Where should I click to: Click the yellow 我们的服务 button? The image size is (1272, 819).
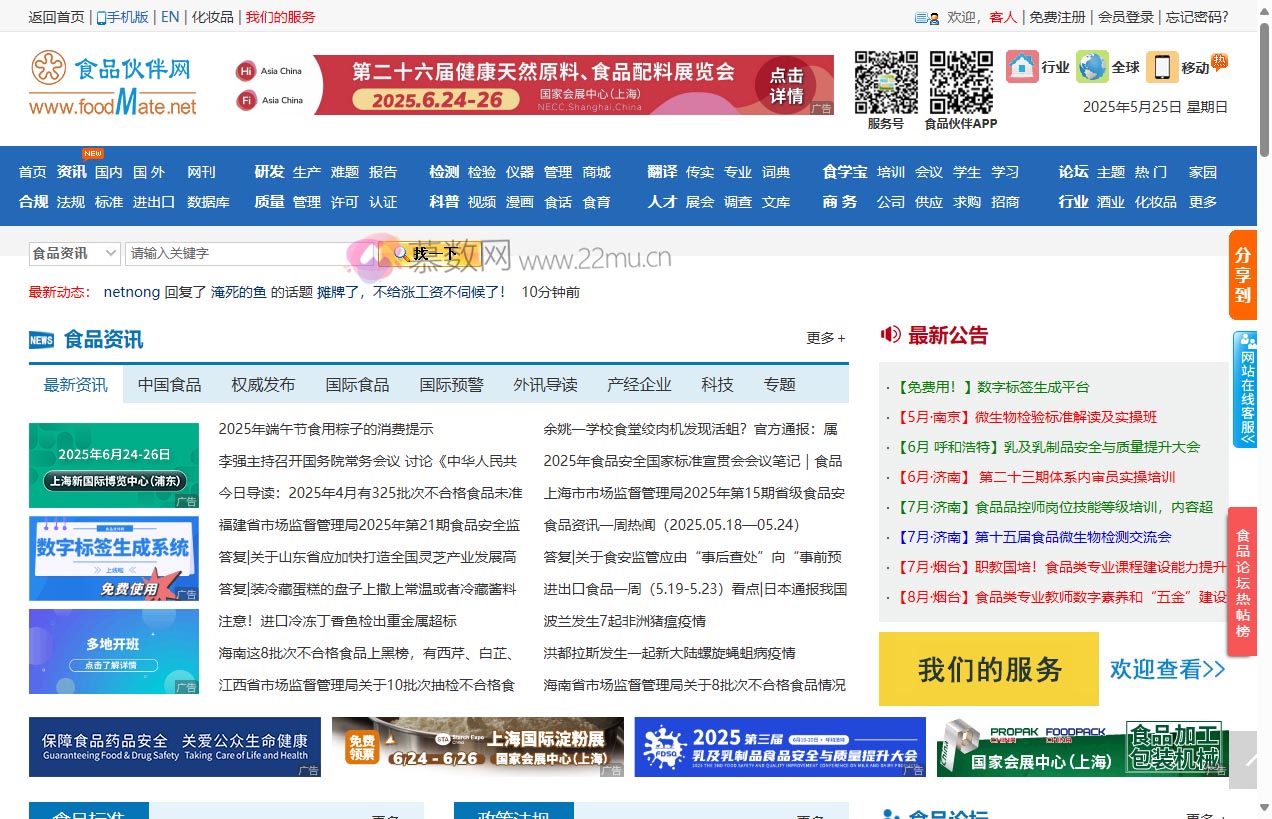(988, 669)
